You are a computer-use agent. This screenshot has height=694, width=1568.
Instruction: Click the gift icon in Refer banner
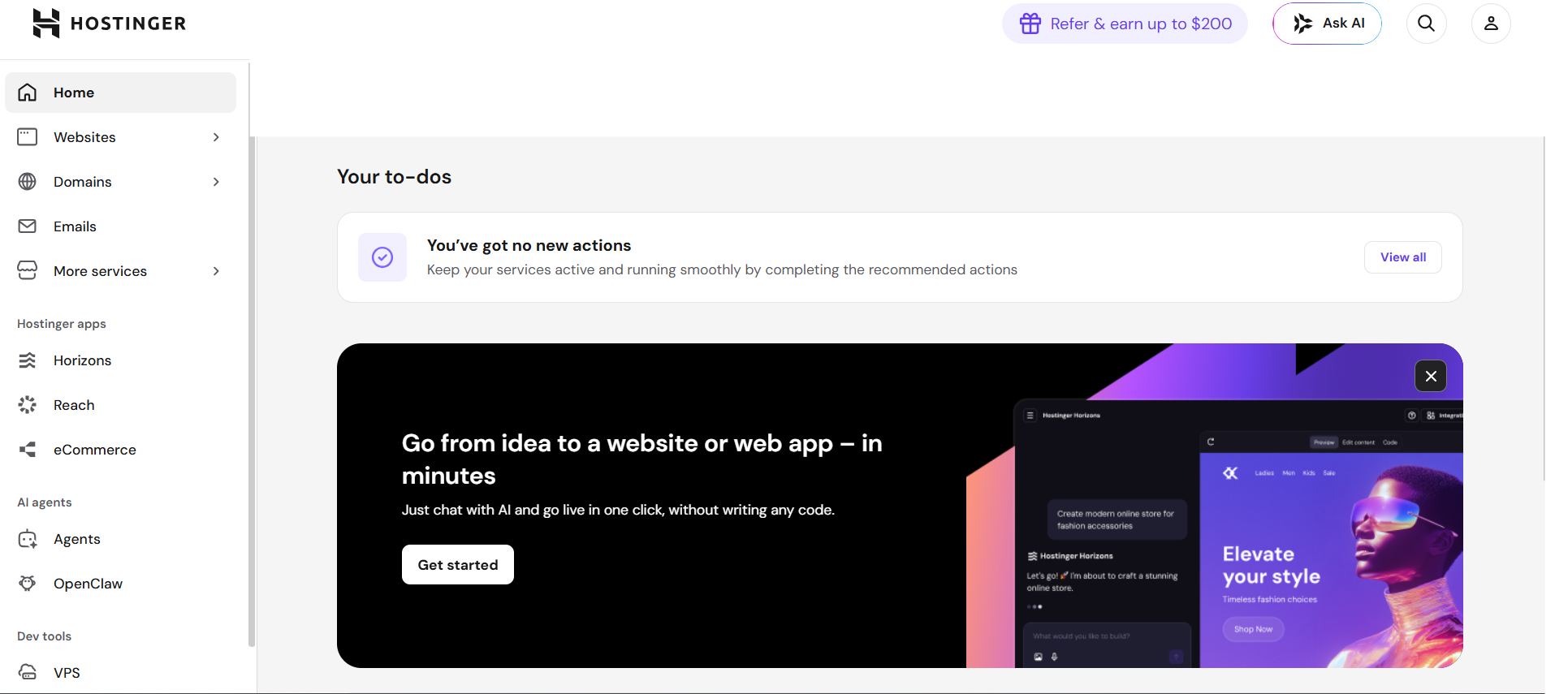click(x=1030, y=24)
